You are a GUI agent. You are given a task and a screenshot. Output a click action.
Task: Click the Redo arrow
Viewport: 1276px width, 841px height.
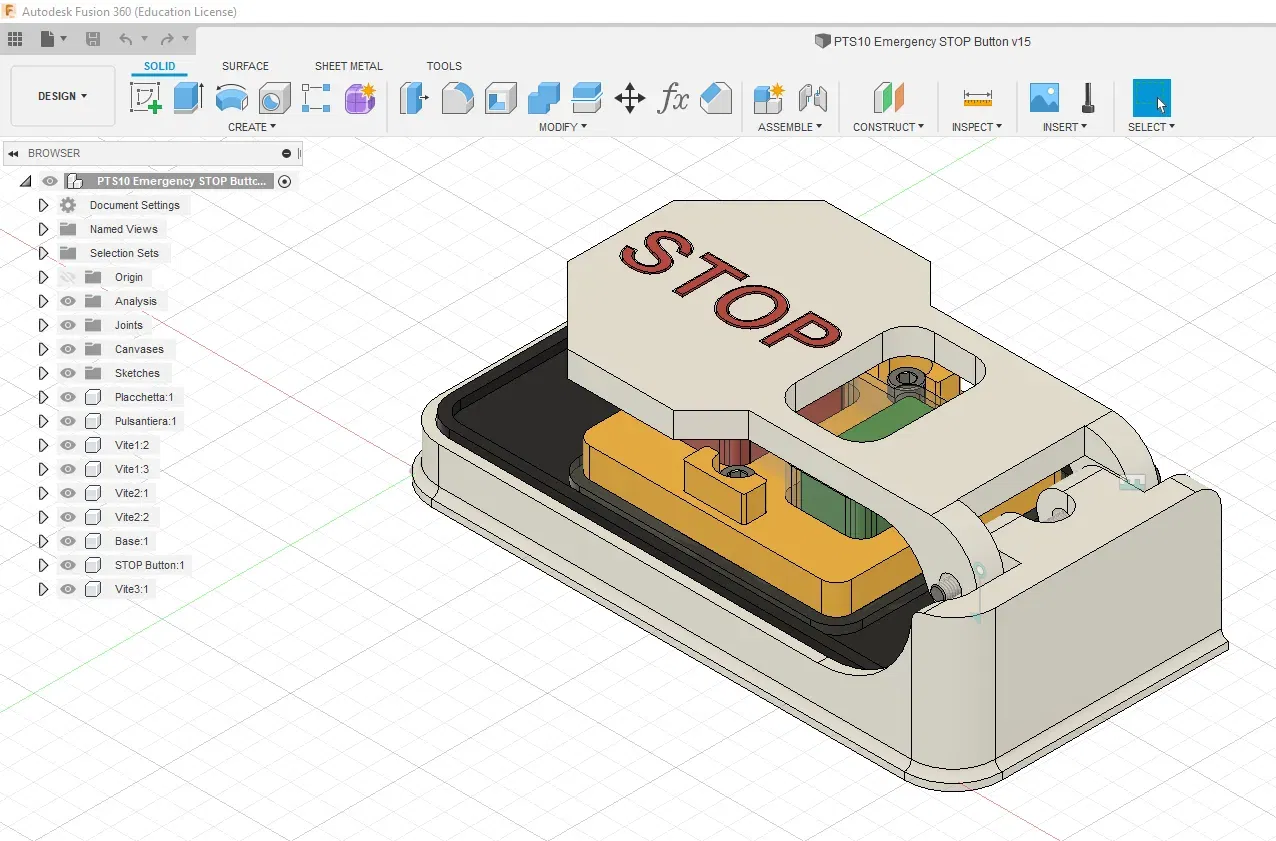pos(167,40)
